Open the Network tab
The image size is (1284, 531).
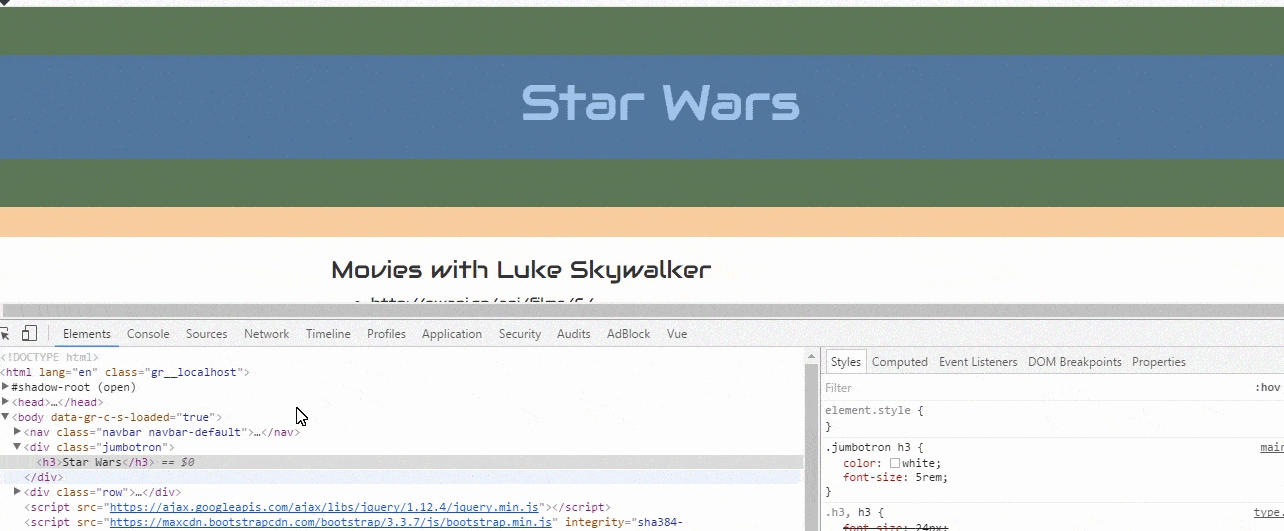point(267,334)
